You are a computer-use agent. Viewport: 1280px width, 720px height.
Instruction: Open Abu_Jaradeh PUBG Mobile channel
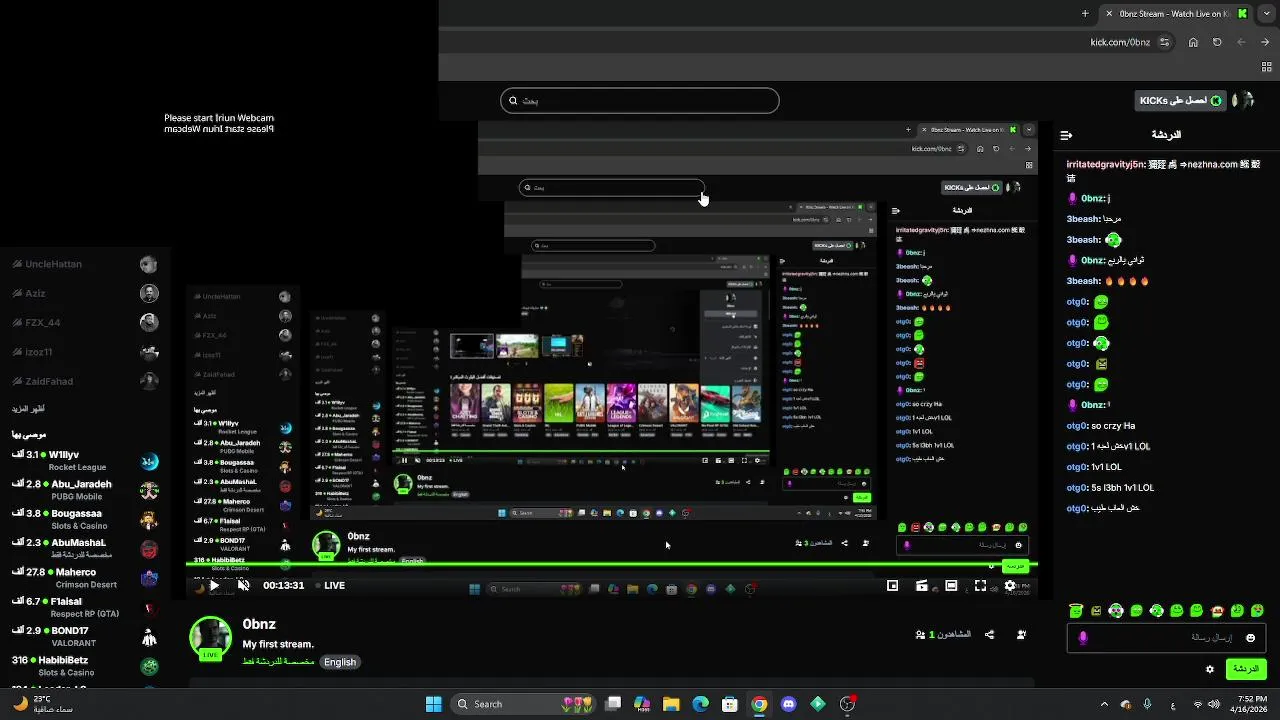85,490
